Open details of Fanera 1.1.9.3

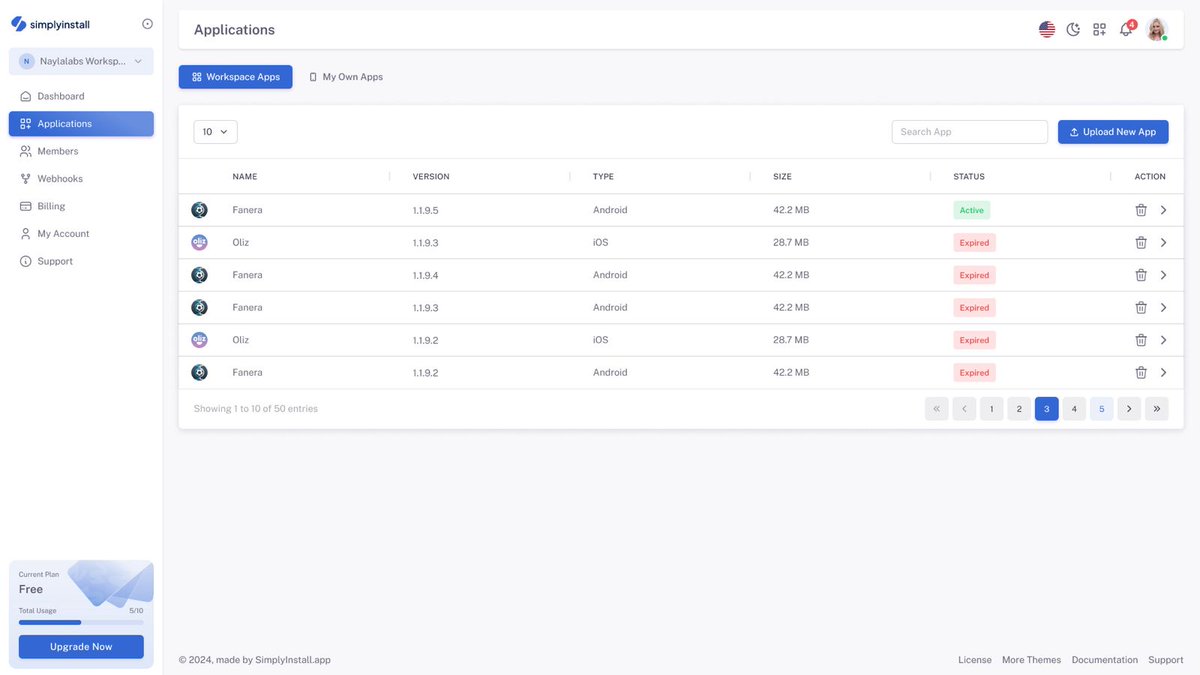(1163, 308)
